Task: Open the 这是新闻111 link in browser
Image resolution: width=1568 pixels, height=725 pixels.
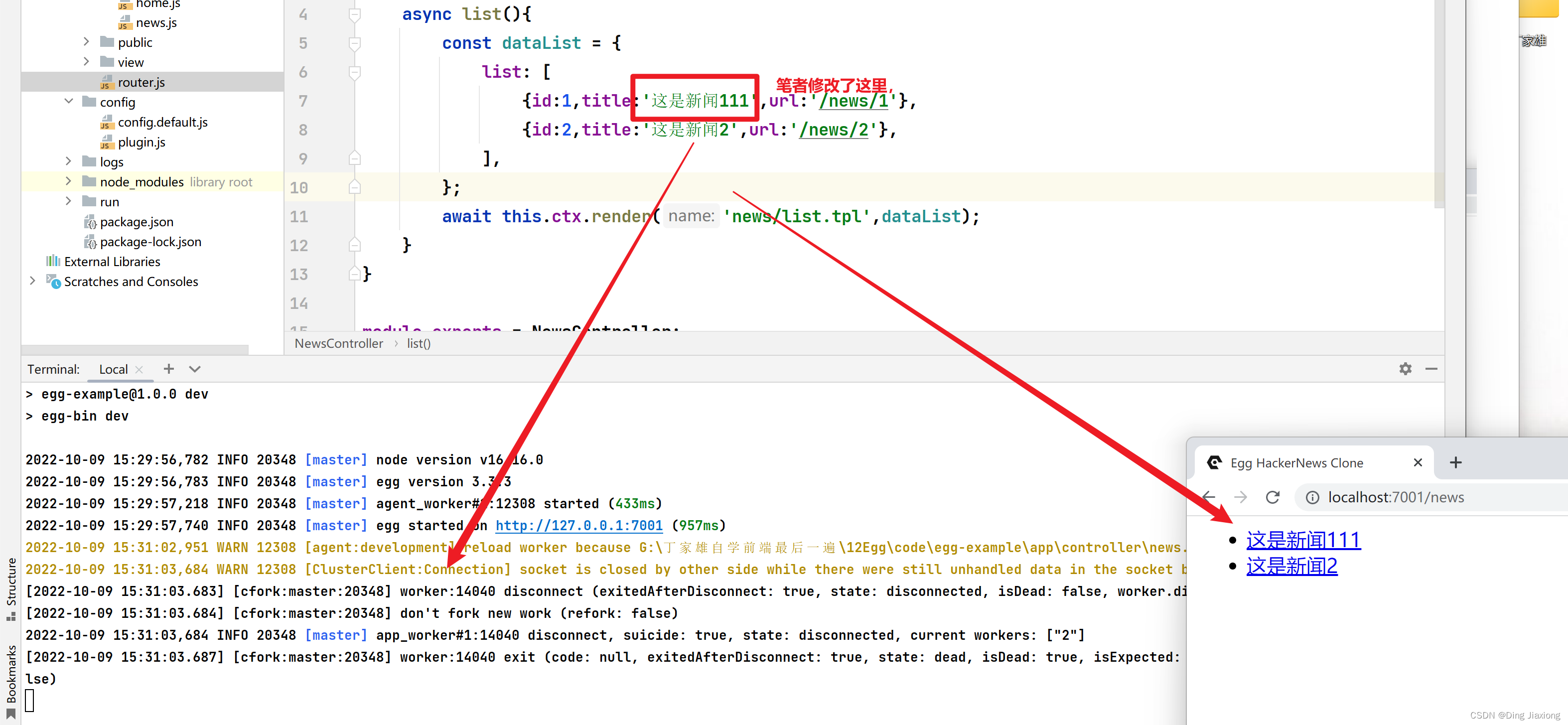Action: click(x=1303, y=540)
